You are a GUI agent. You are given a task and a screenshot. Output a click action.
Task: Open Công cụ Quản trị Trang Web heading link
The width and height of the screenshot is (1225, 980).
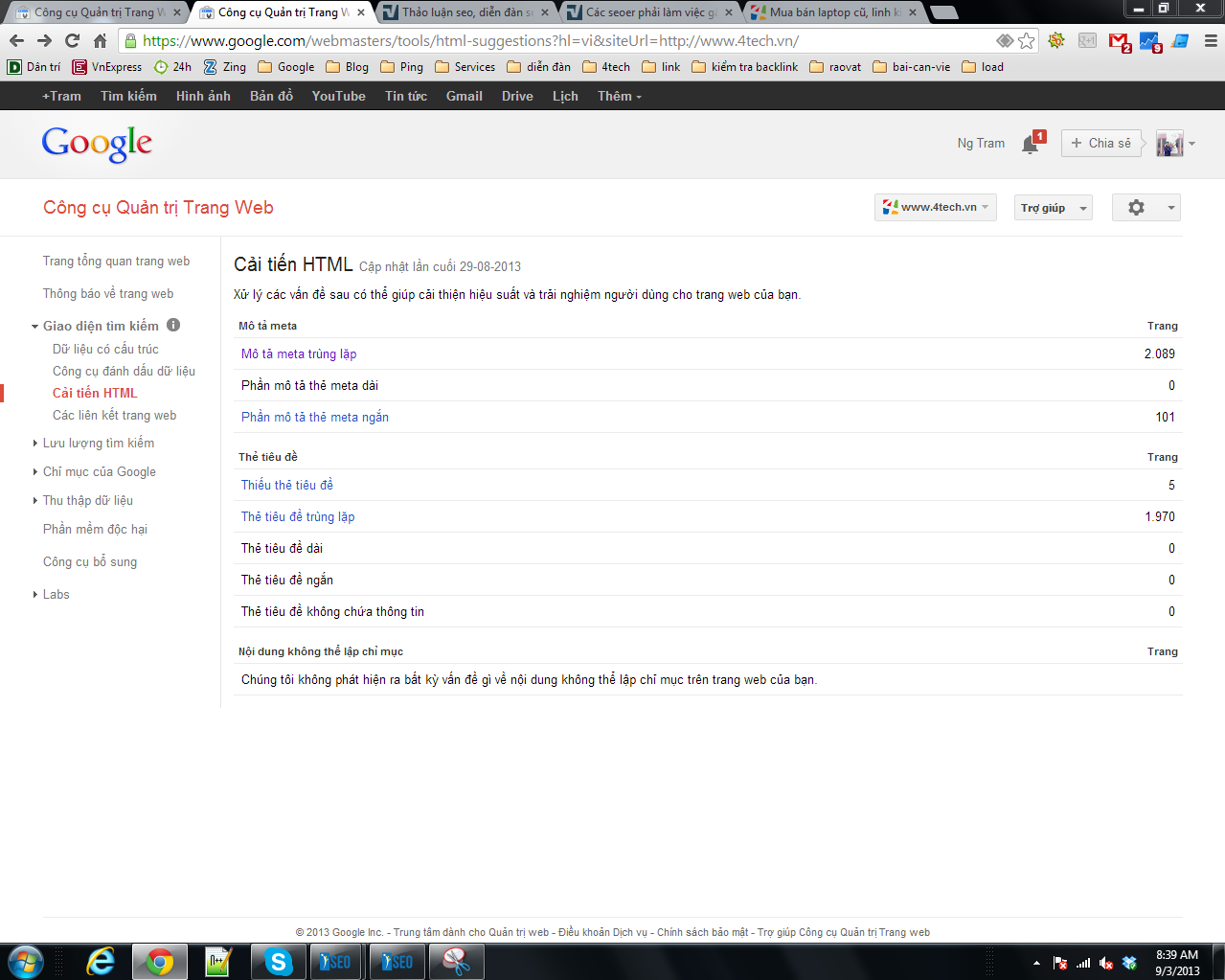(158, 208)
